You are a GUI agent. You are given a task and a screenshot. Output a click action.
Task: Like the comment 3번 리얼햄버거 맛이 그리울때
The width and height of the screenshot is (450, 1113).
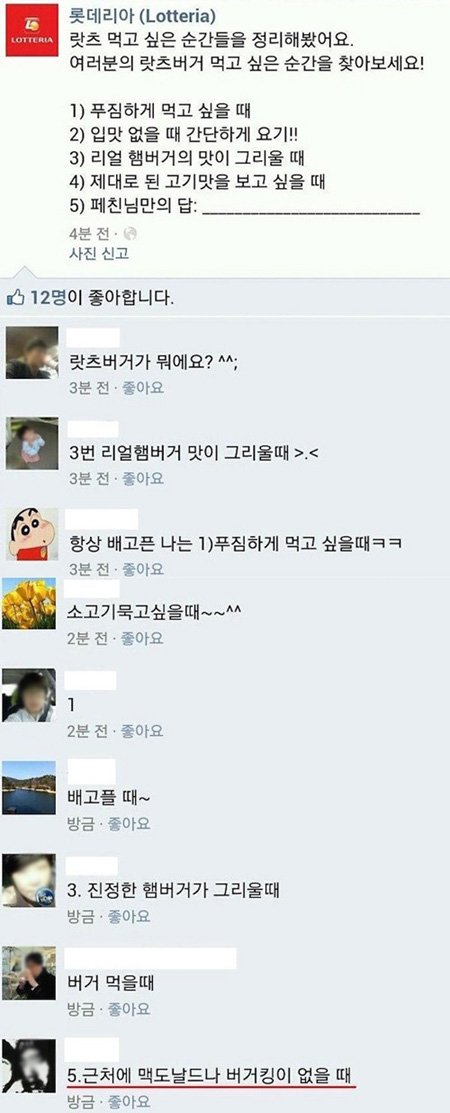click(143, 478)
